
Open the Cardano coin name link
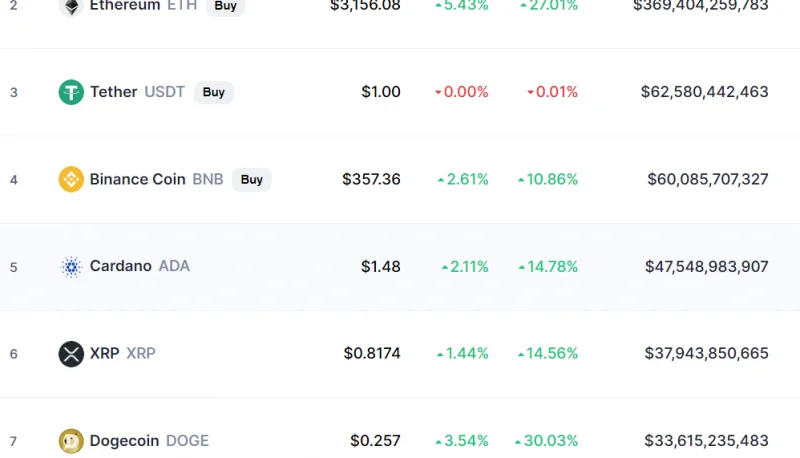click(x=120, y=266)
